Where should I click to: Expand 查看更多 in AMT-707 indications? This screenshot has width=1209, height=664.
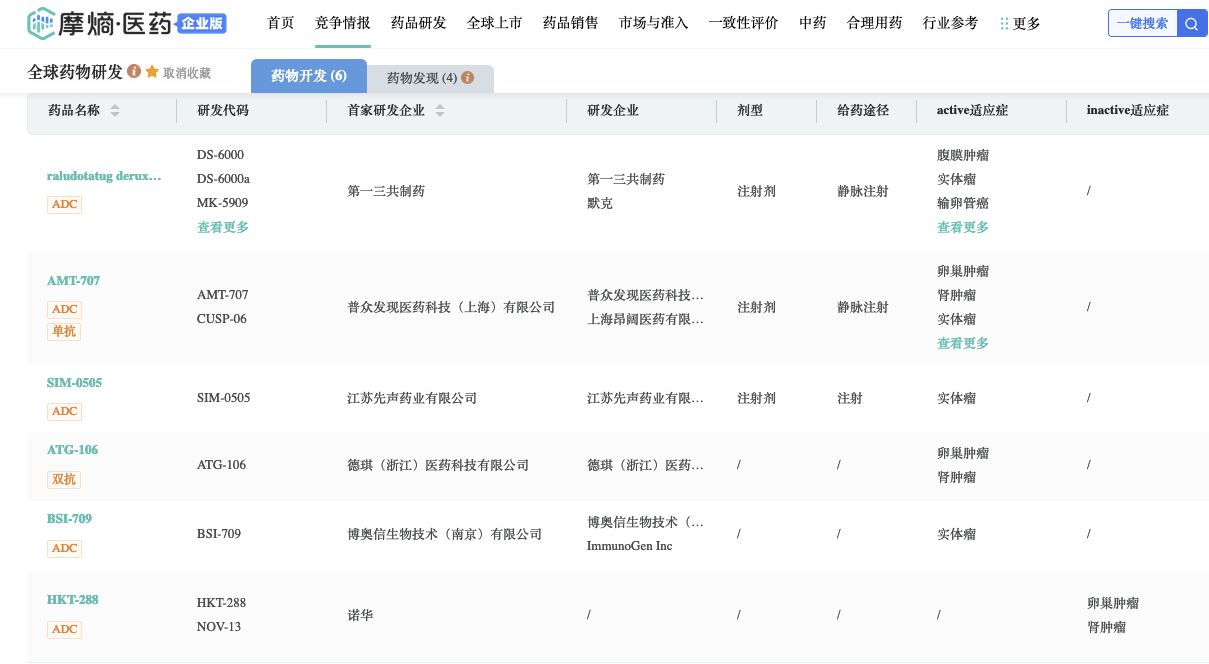(963, 343)
